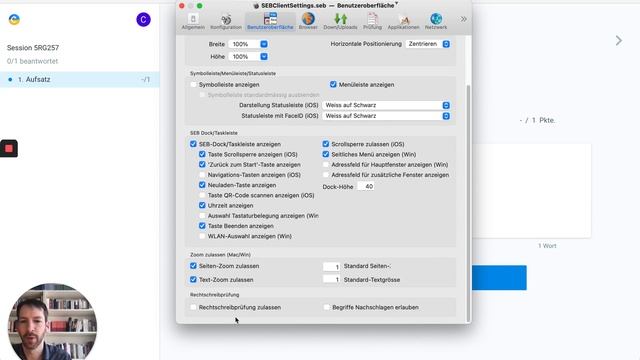Enable Auswahl Tastaturbelegung anzeigen checkbox
Screen dimensions: 640x360
click(x=202, y=216)
